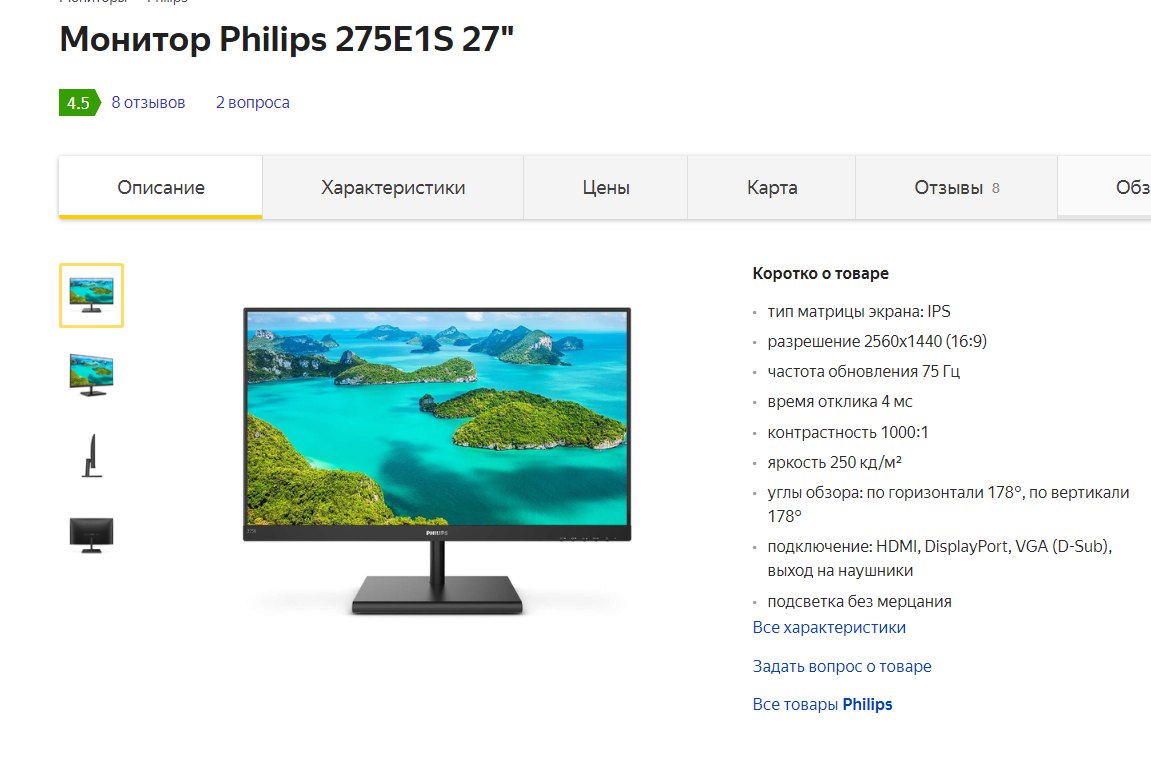Viewport: 1151px width, 778px height.
Task: Select the first front-view monitor thumbnail
Action: (91, 295)
